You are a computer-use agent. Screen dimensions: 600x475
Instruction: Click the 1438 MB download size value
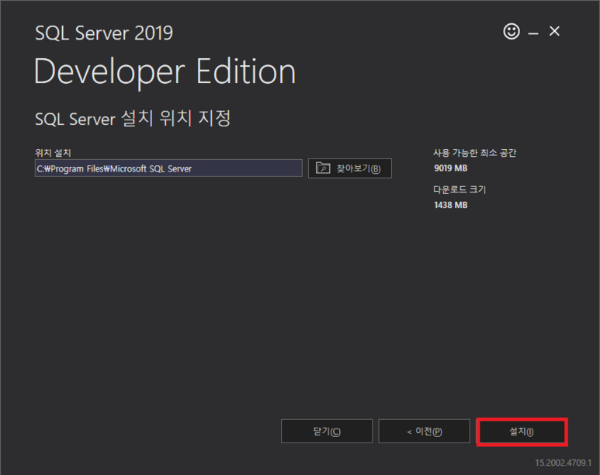(x=451, y=205)
